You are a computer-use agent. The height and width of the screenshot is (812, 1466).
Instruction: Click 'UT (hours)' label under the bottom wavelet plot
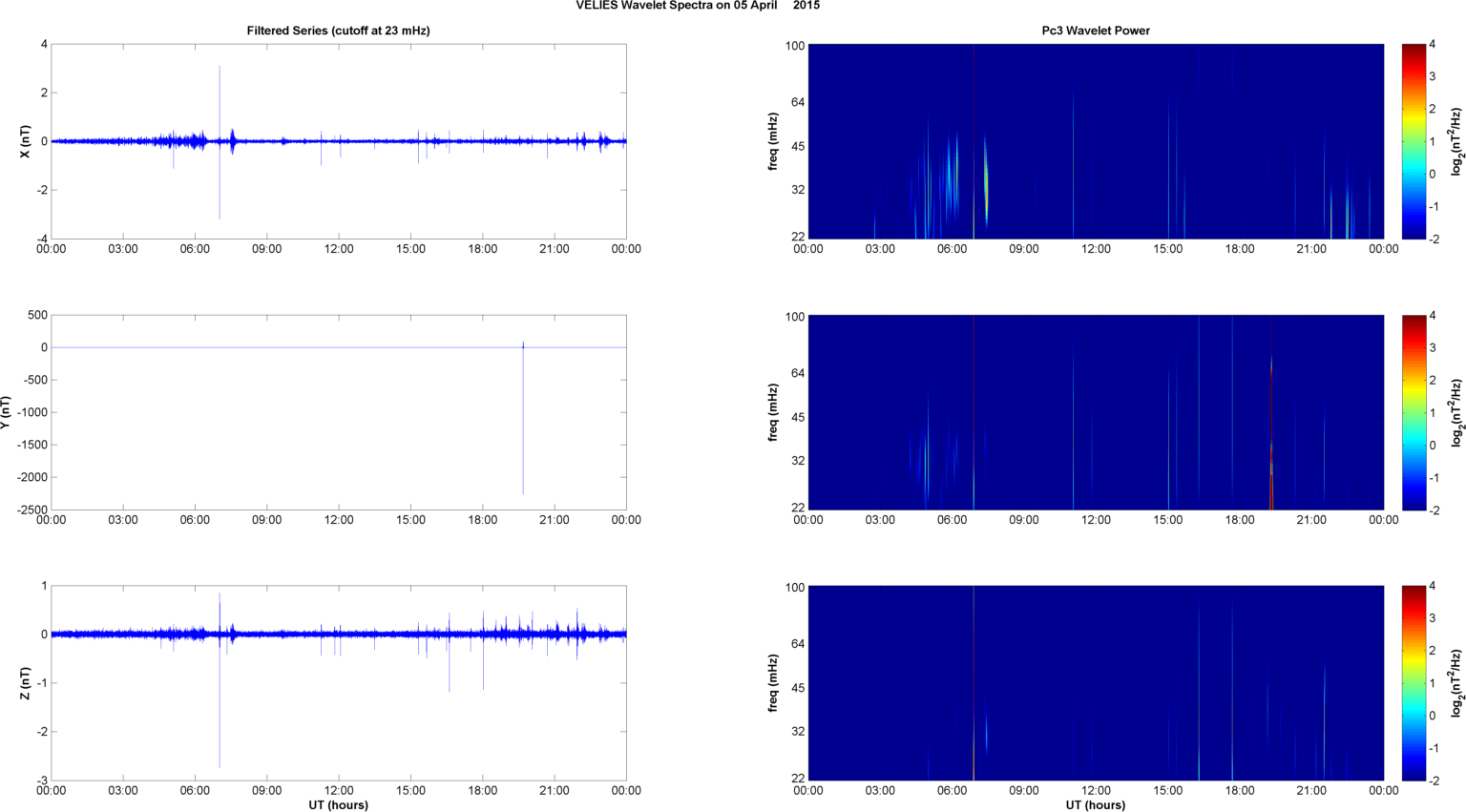pos(1096,804)
